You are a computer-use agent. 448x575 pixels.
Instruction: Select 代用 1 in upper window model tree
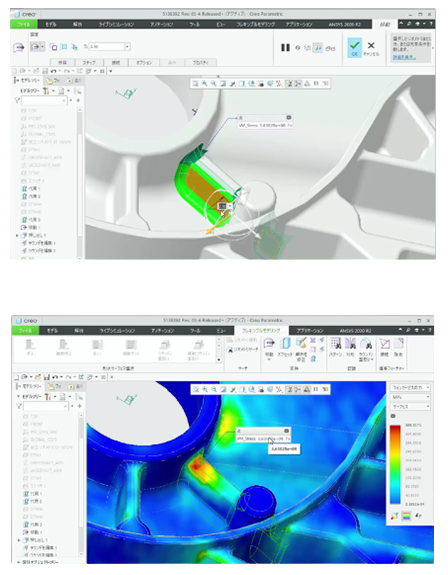pos(32,188)
